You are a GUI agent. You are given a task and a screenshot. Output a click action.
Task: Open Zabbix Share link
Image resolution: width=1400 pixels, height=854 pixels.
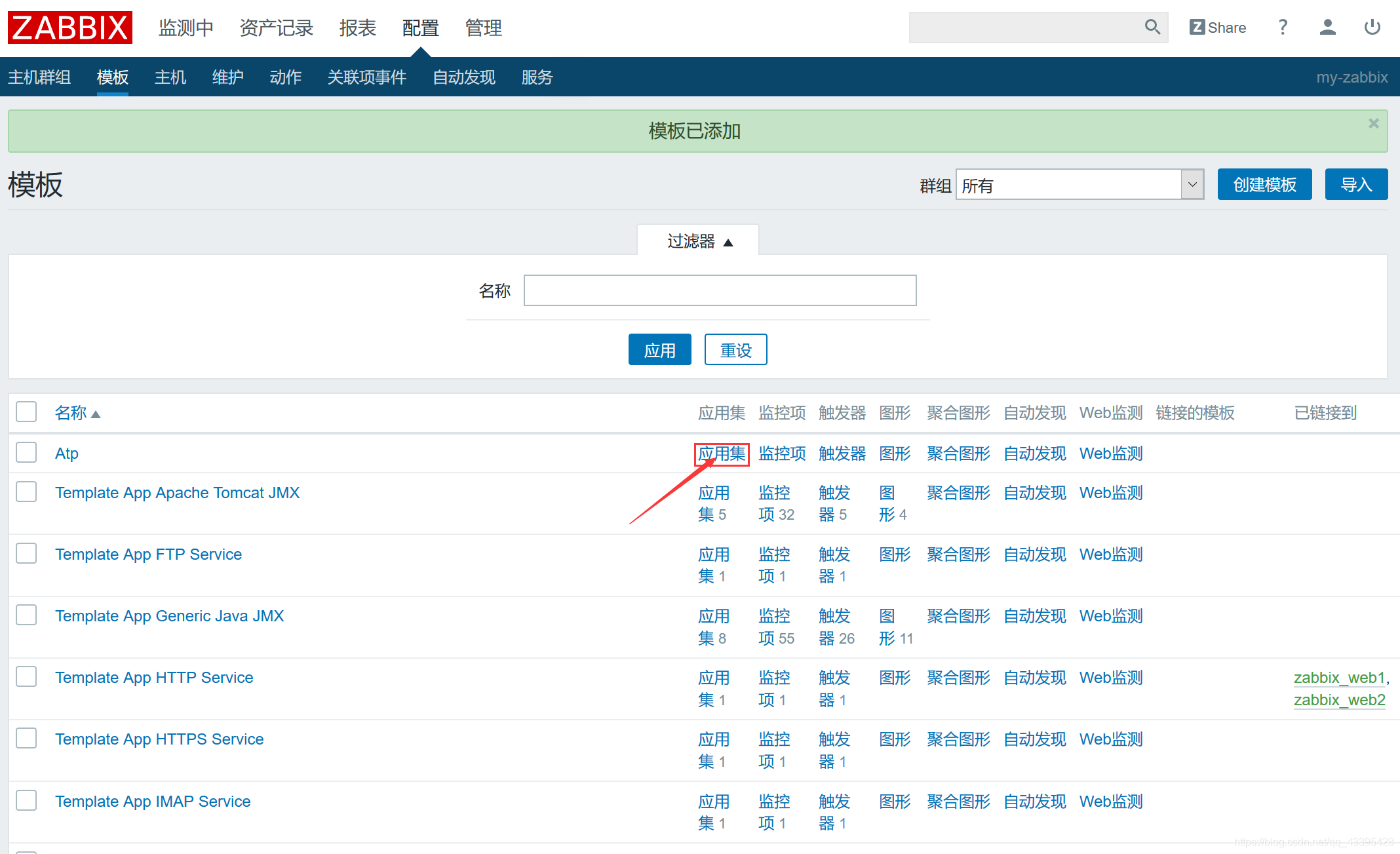tap(1218, 28)
